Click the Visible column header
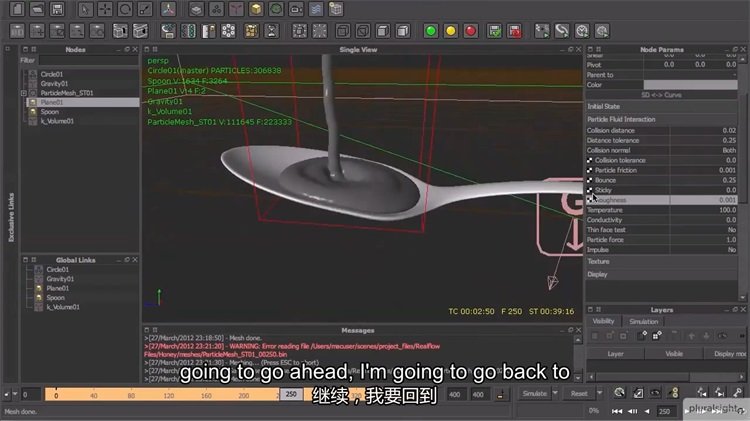This screenshot has height=421, width=750. (x=674, y=354)
